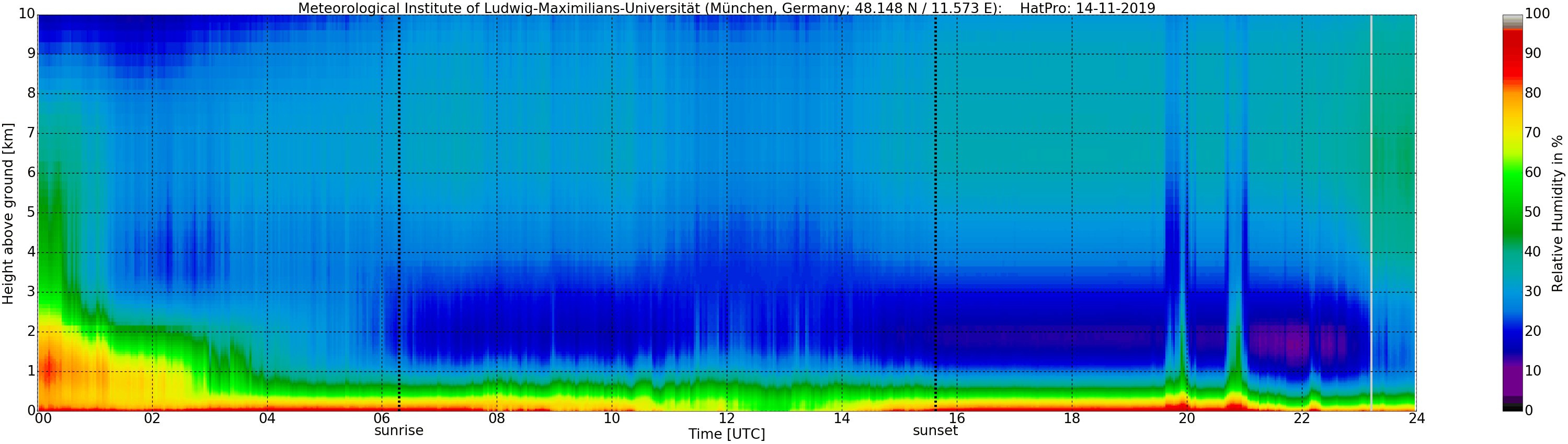Click the x-axis tick label '18'
The image size is (1568, 444).
coord(1072,418)
